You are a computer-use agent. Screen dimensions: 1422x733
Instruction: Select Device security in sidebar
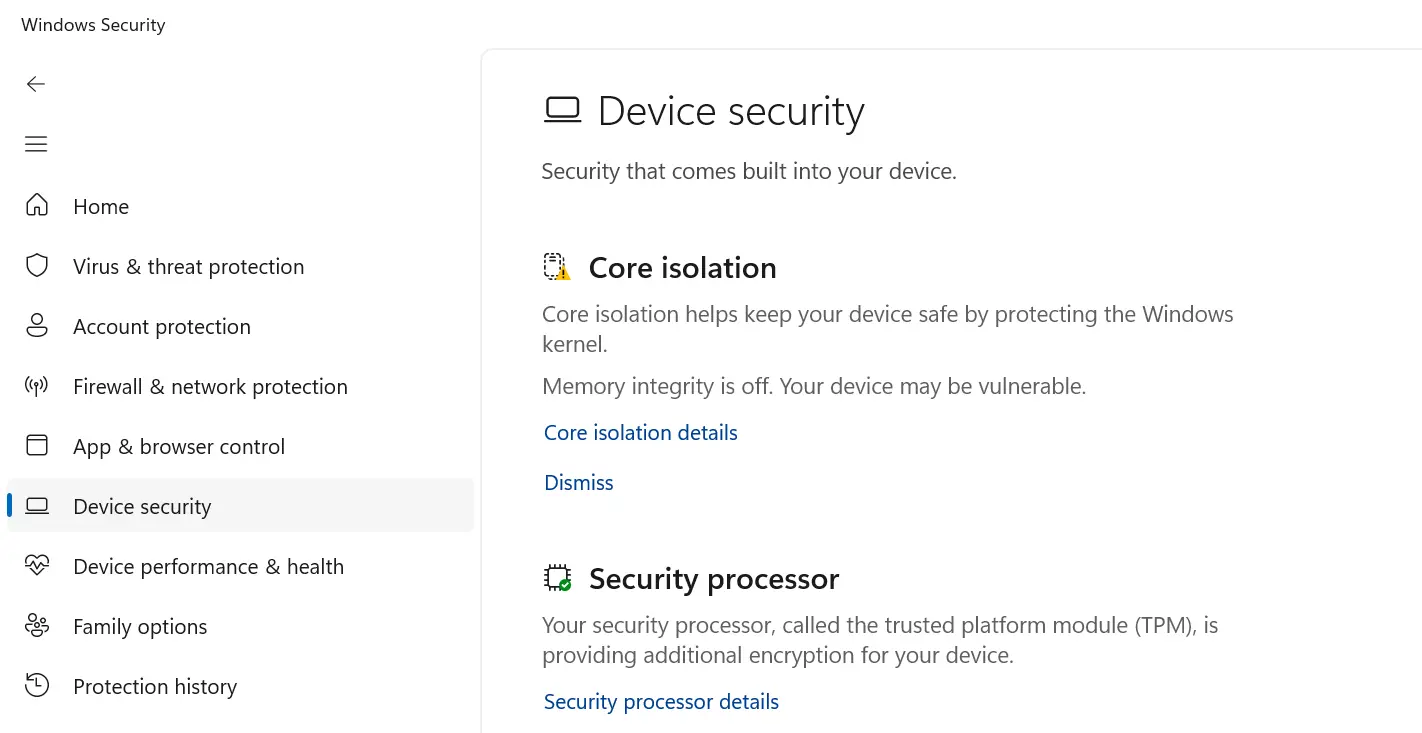[x=142, y=506]
